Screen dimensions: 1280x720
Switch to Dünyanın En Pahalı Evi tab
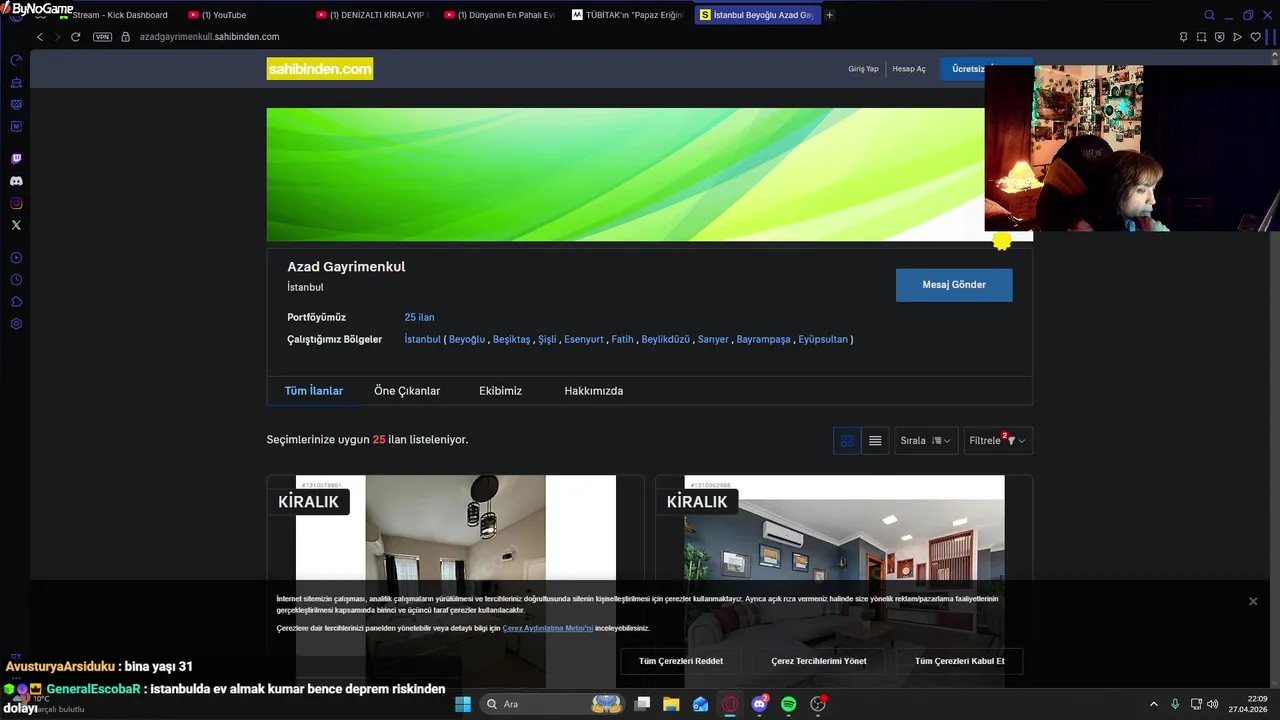[x=500, y=15]
